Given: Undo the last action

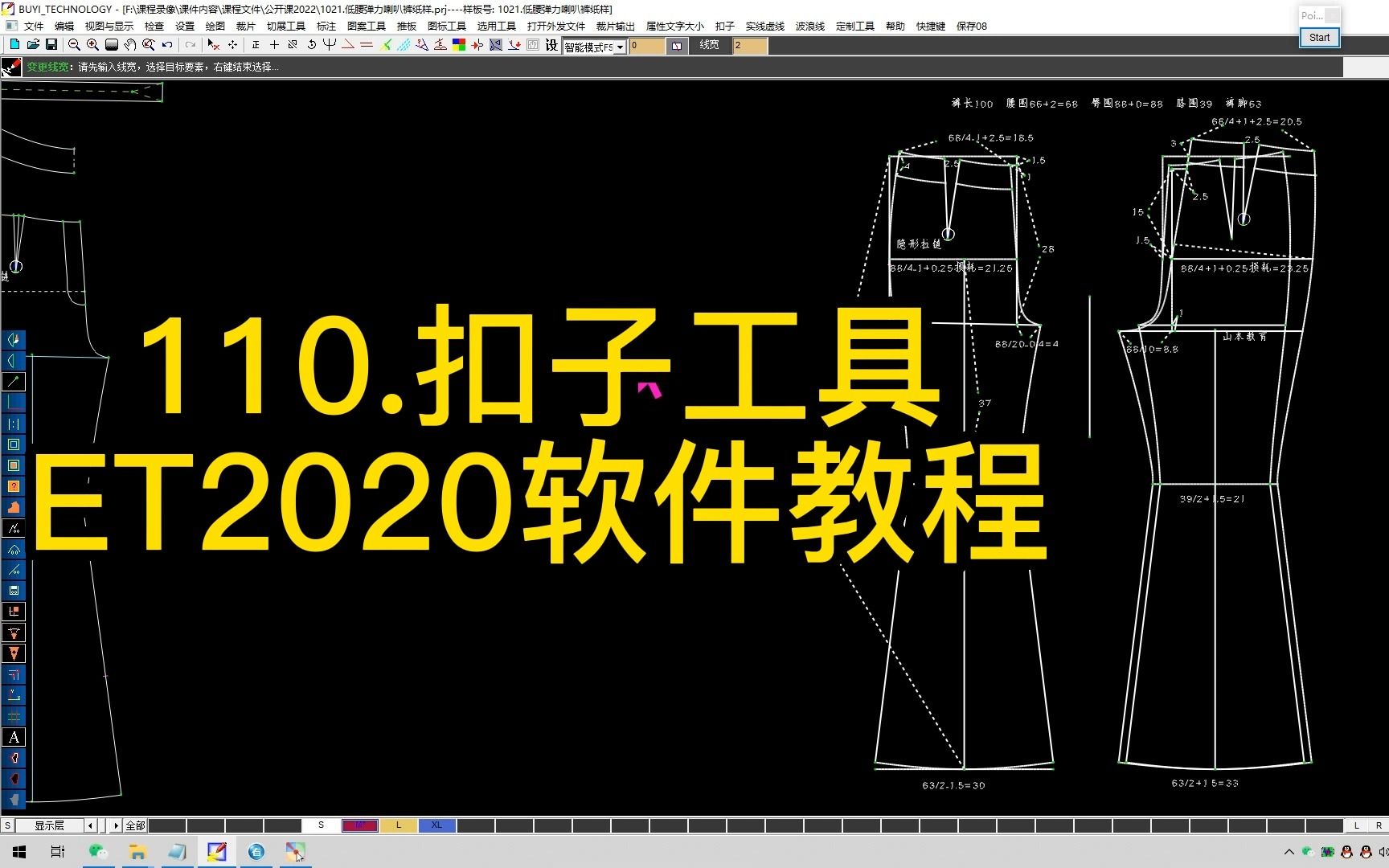Looking at the screenshot, I should click(167, 45).
